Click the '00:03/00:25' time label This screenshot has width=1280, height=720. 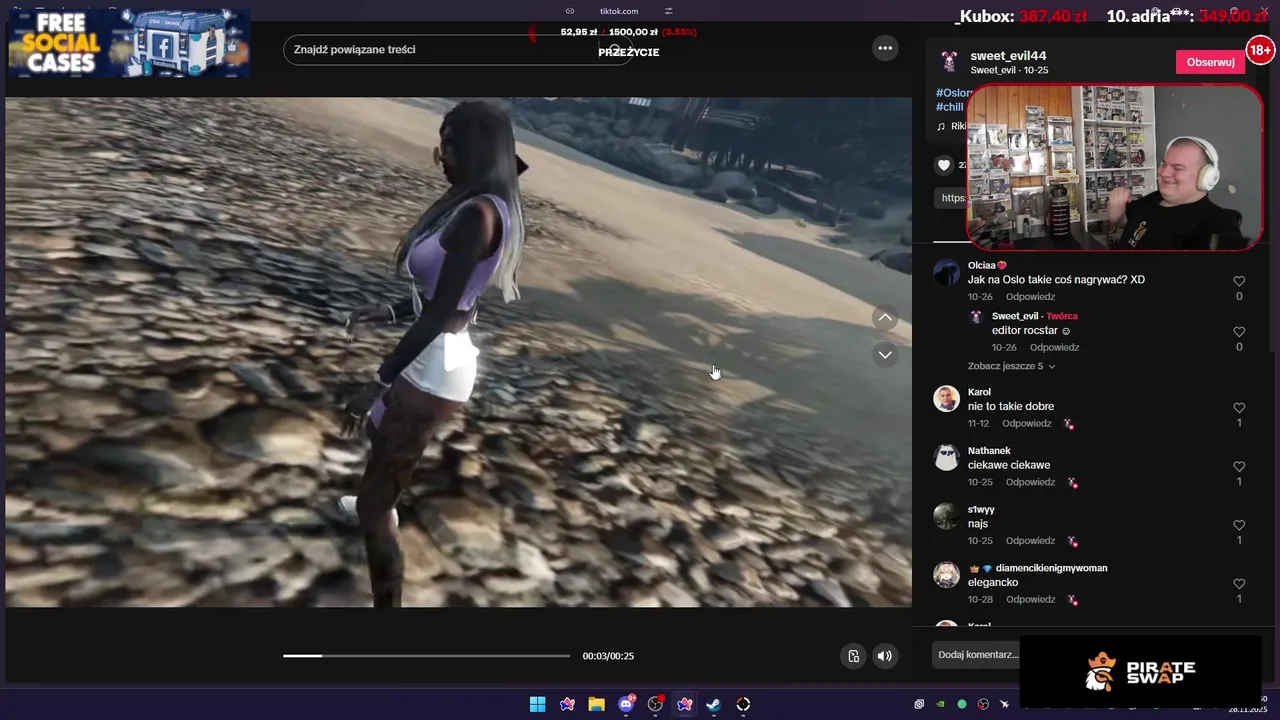tap(608, 656)
